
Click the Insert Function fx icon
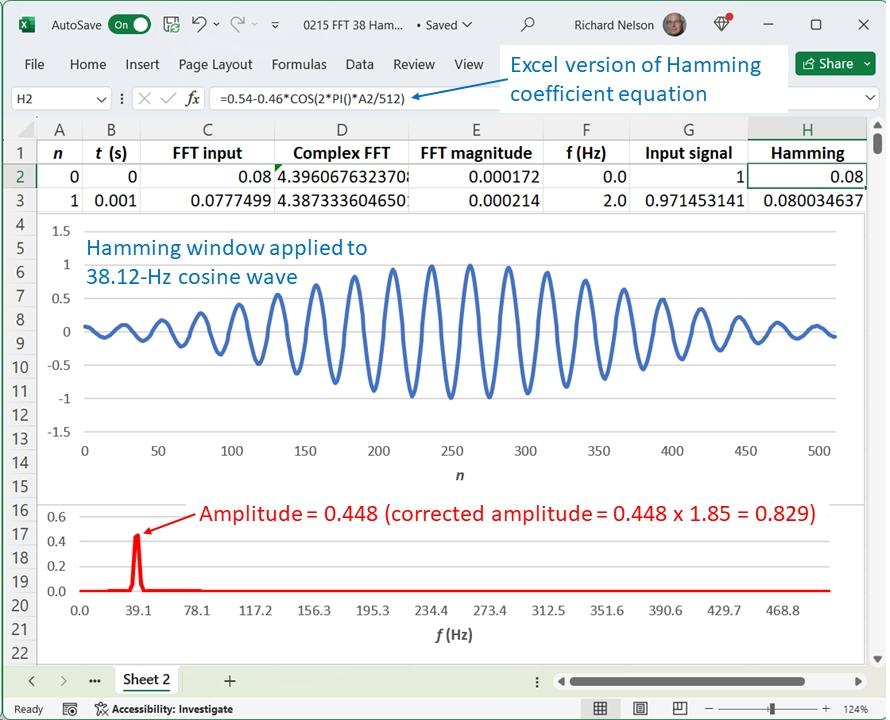pos(193,98)
